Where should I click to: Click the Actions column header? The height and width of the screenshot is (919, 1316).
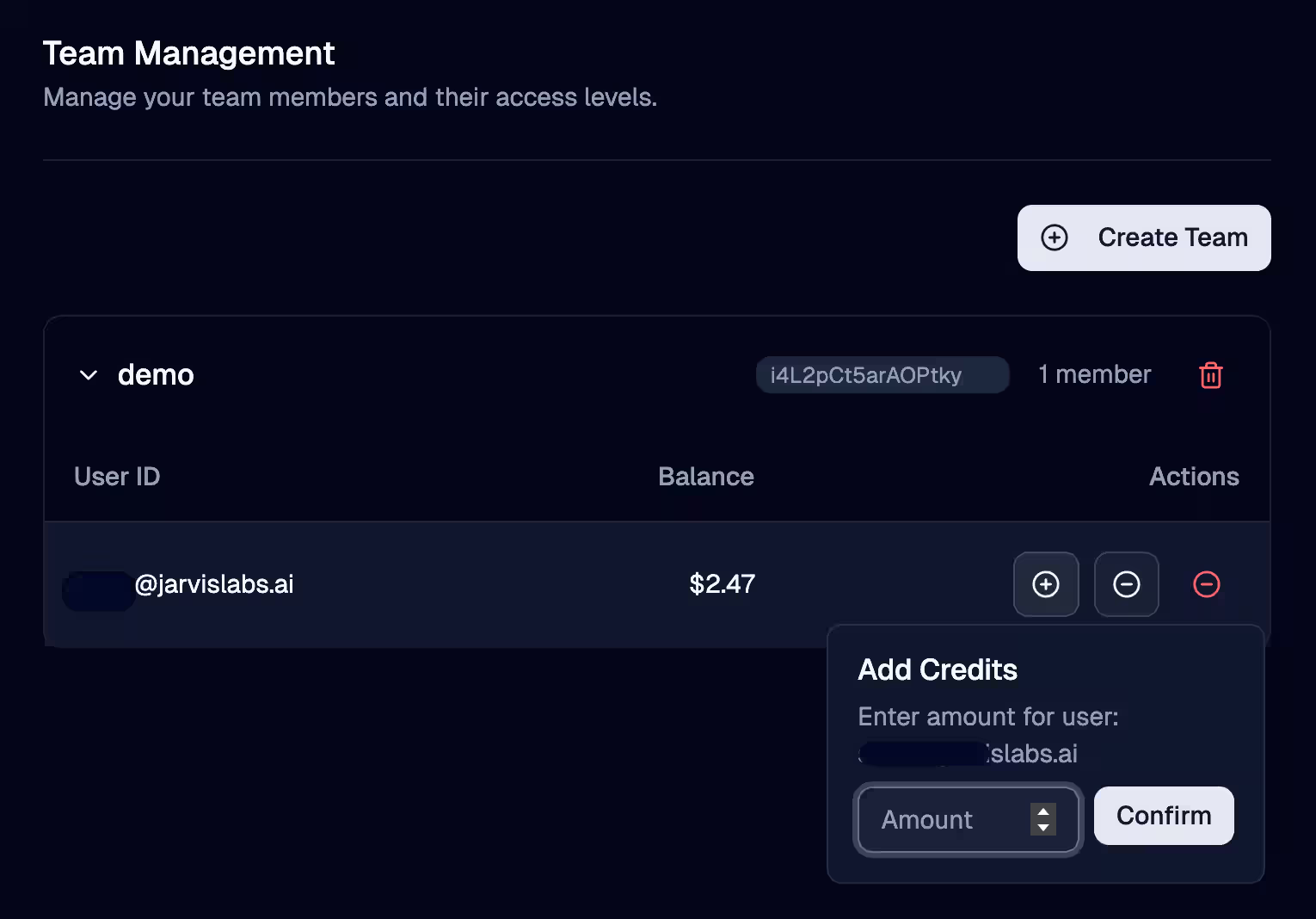pyautogui.click(x=1194, y=477)
